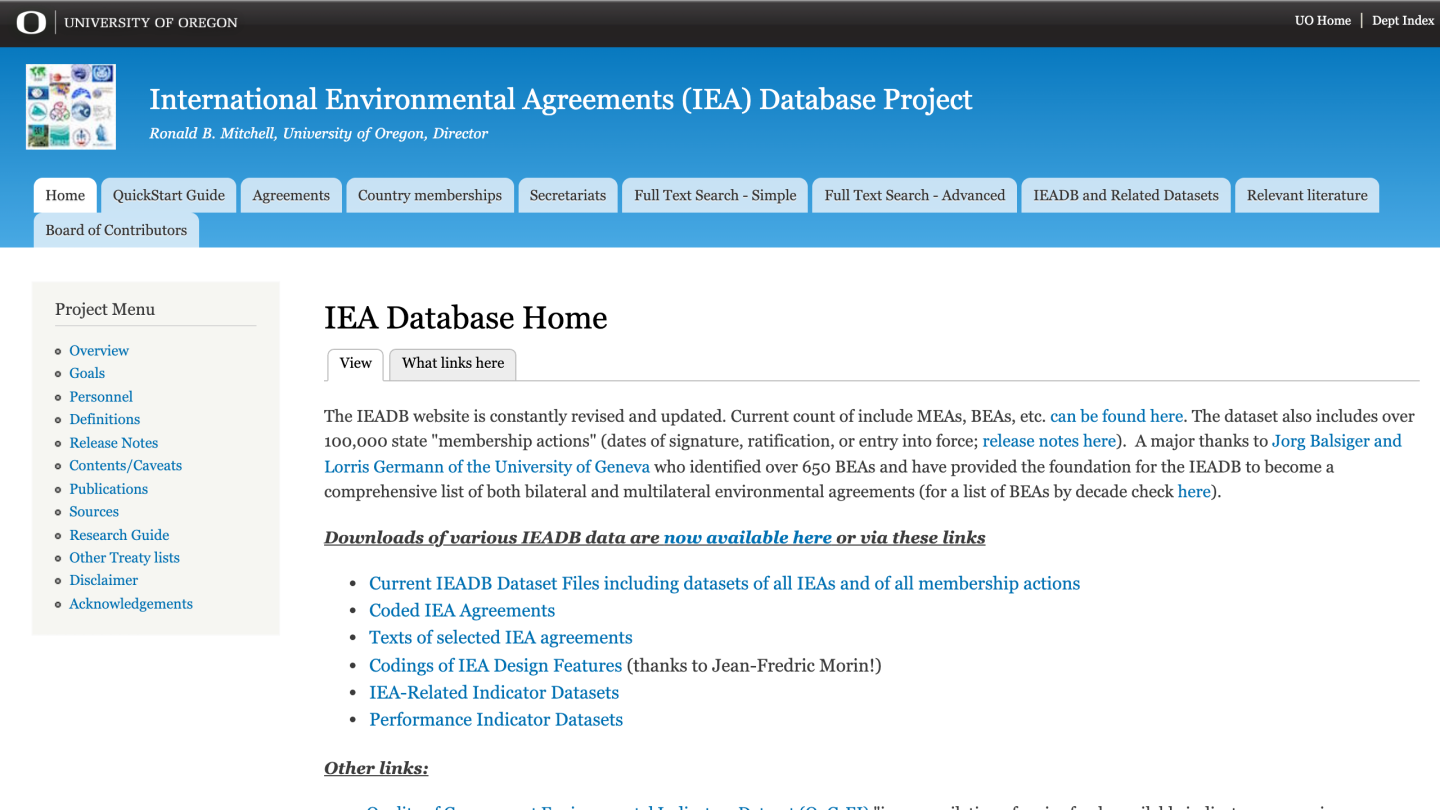Switch to the What links here tab

tap(453, 364)
